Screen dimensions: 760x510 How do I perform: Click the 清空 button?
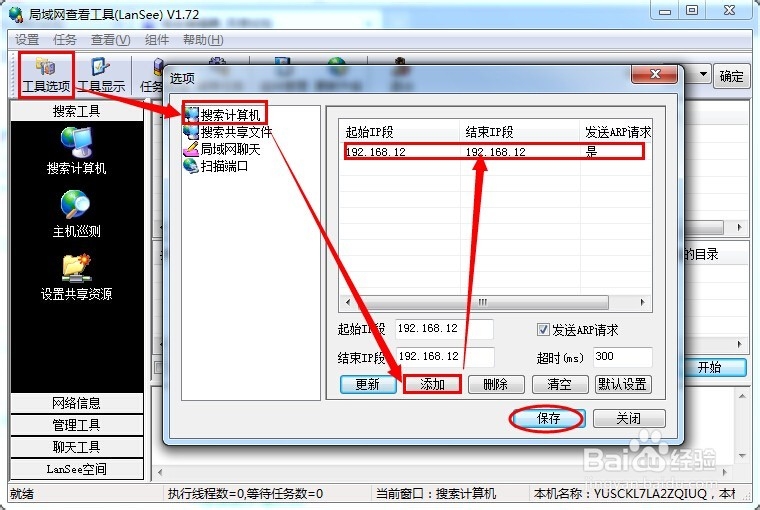tap(560, 384)
